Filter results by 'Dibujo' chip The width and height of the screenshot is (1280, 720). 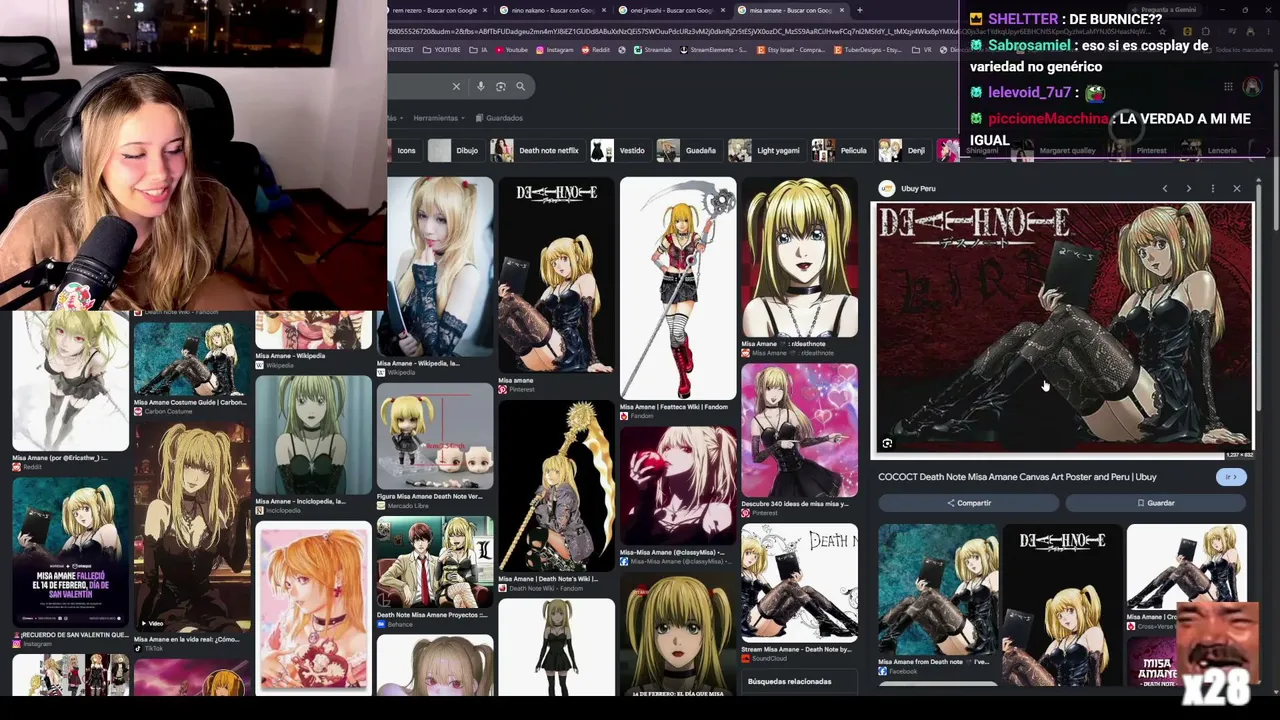(455, 150)
